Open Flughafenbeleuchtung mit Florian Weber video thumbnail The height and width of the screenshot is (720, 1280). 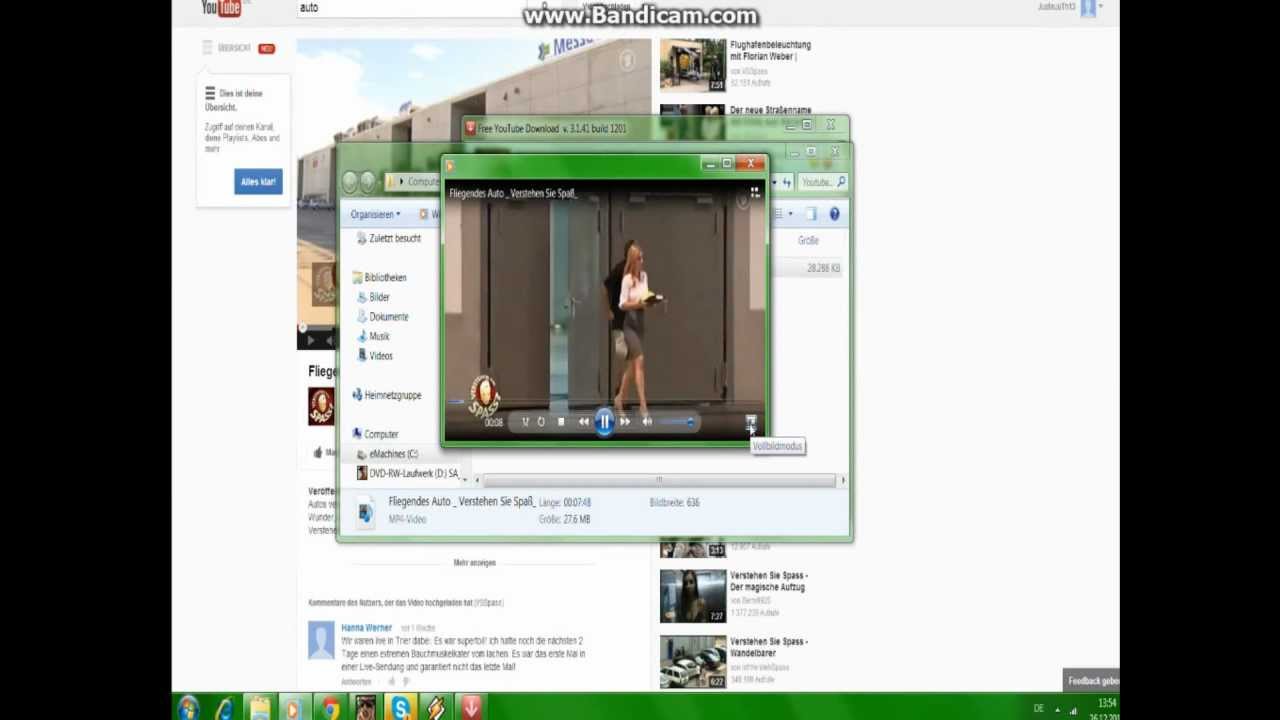point(693,65)
